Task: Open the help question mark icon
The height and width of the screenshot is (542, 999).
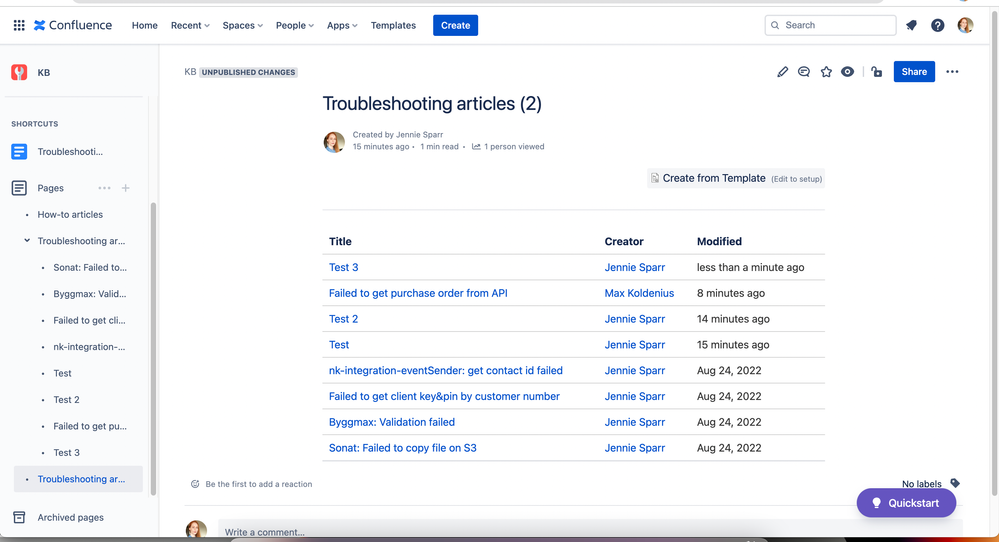Action: [x=937, y=25]
